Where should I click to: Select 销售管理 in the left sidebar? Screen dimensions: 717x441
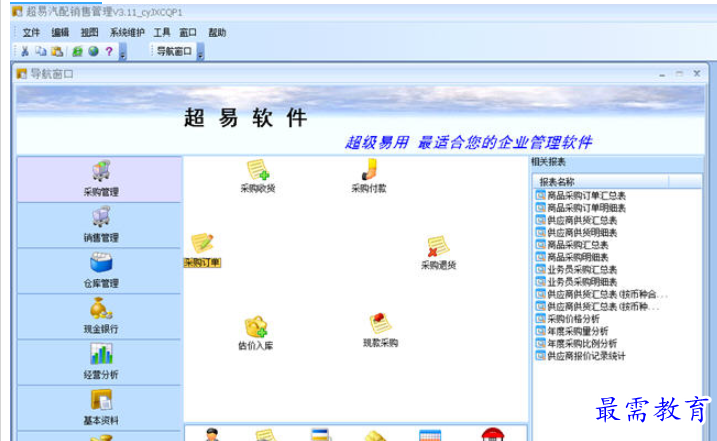click(x=101, y=224)
